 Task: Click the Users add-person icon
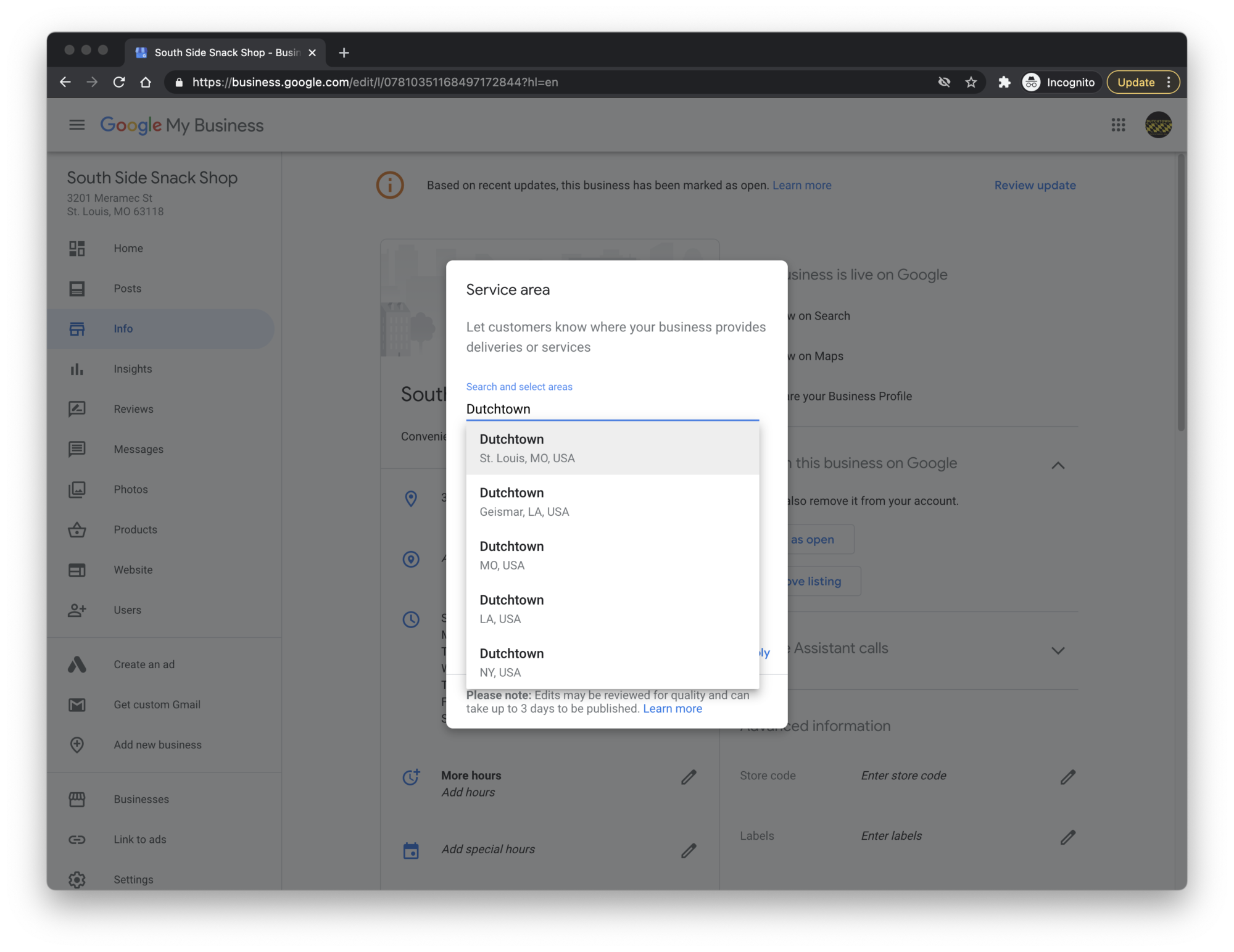point(77,610)
